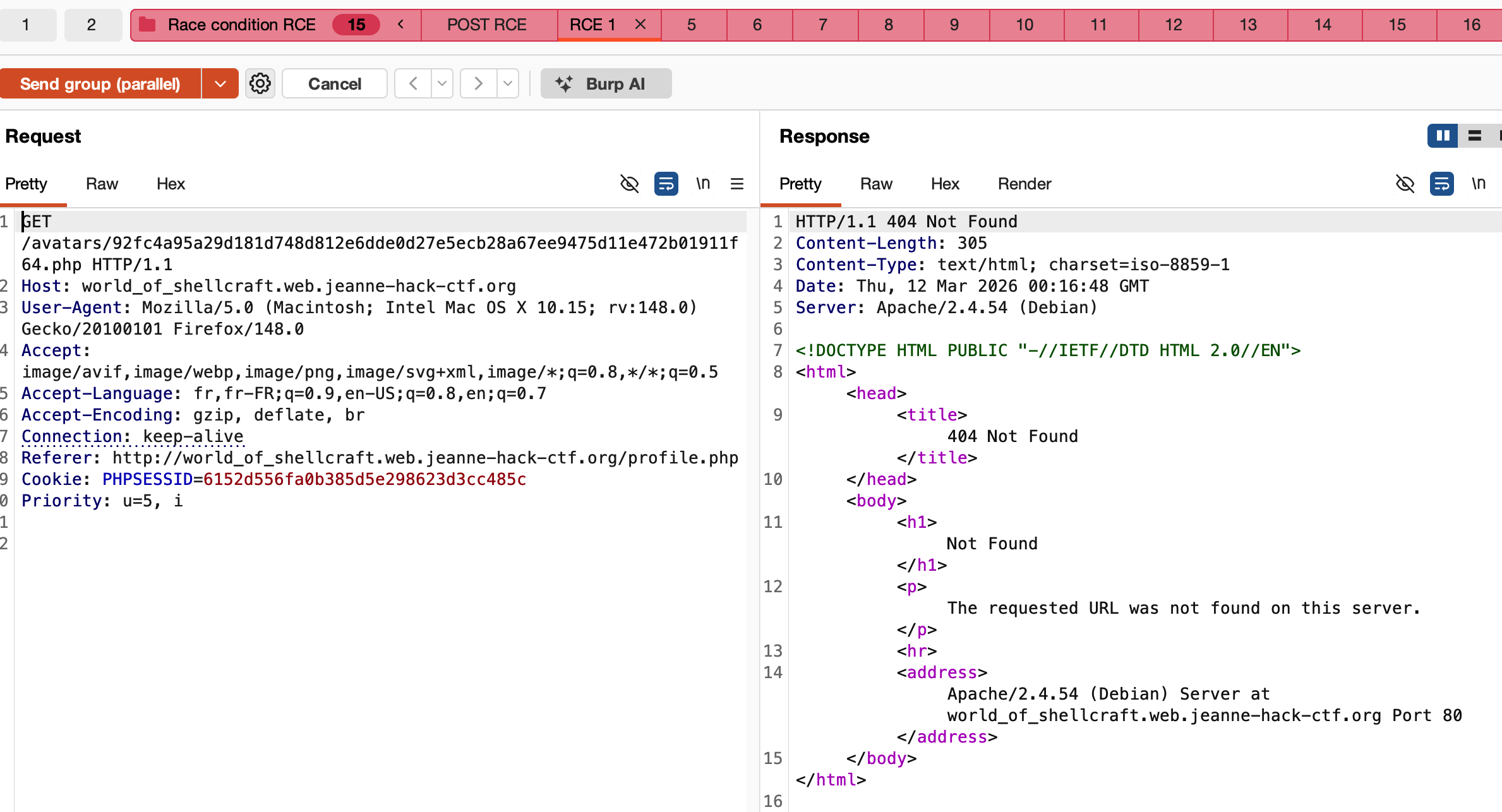Expand Send group options dropdown
This screenshot has height=812, width=1502.
[x=220, y=83]
